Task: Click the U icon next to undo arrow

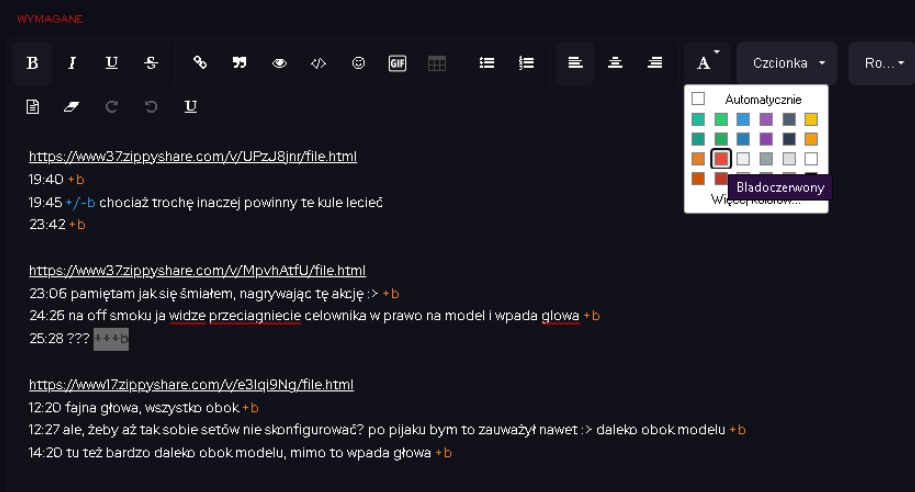Action: tap(190, 107)
